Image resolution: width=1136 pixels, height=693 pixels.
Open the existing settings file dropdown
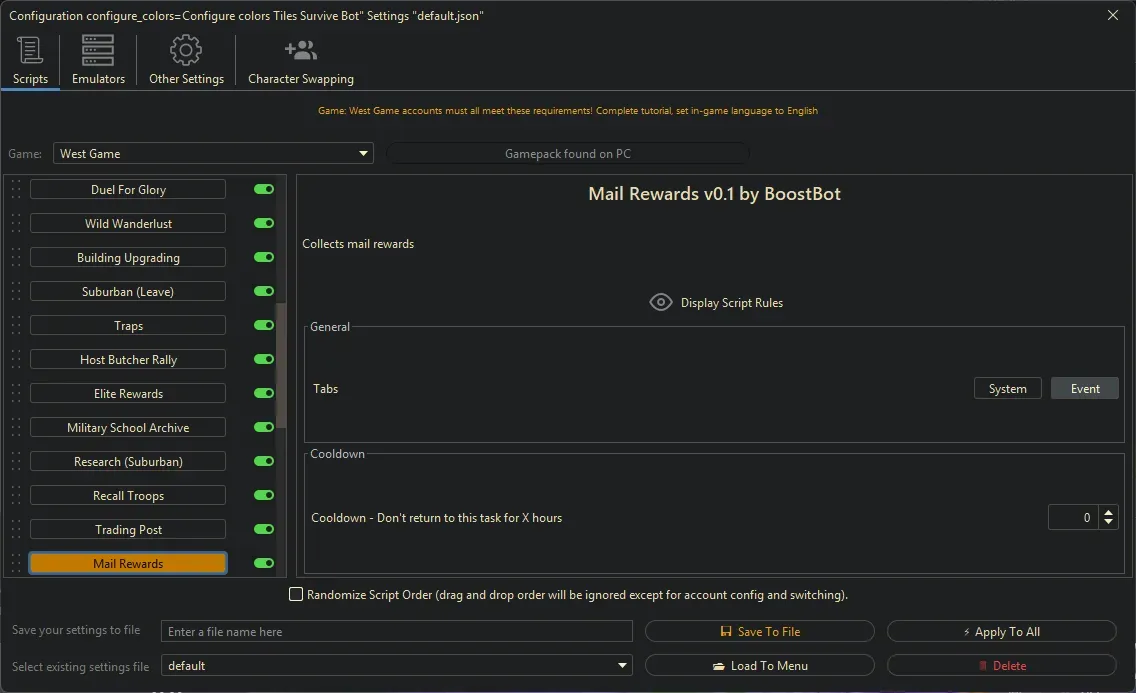[x=623, y=666]
